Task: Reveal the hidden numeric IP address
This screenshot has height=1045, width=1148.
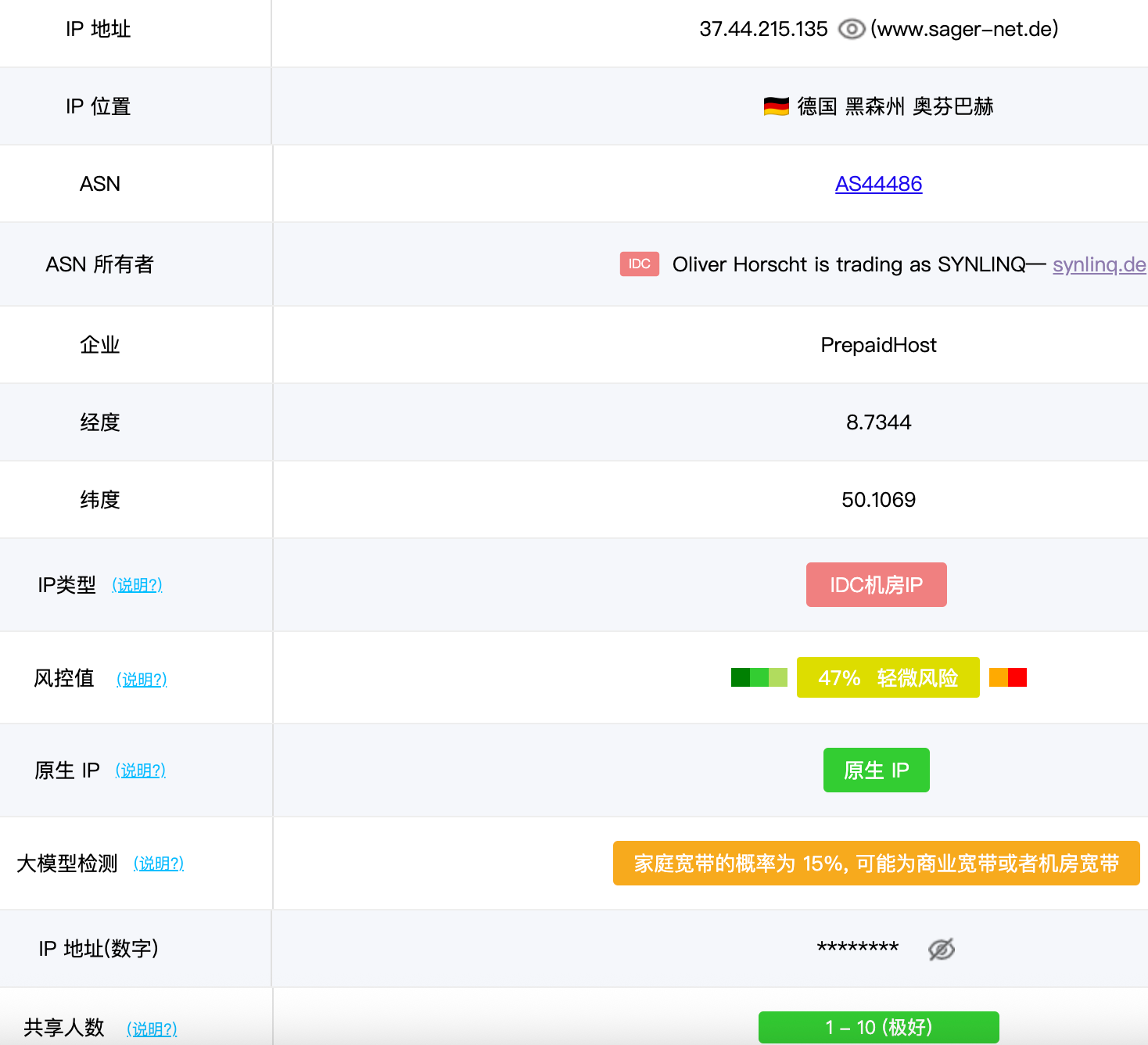Action: click(941, 949)
